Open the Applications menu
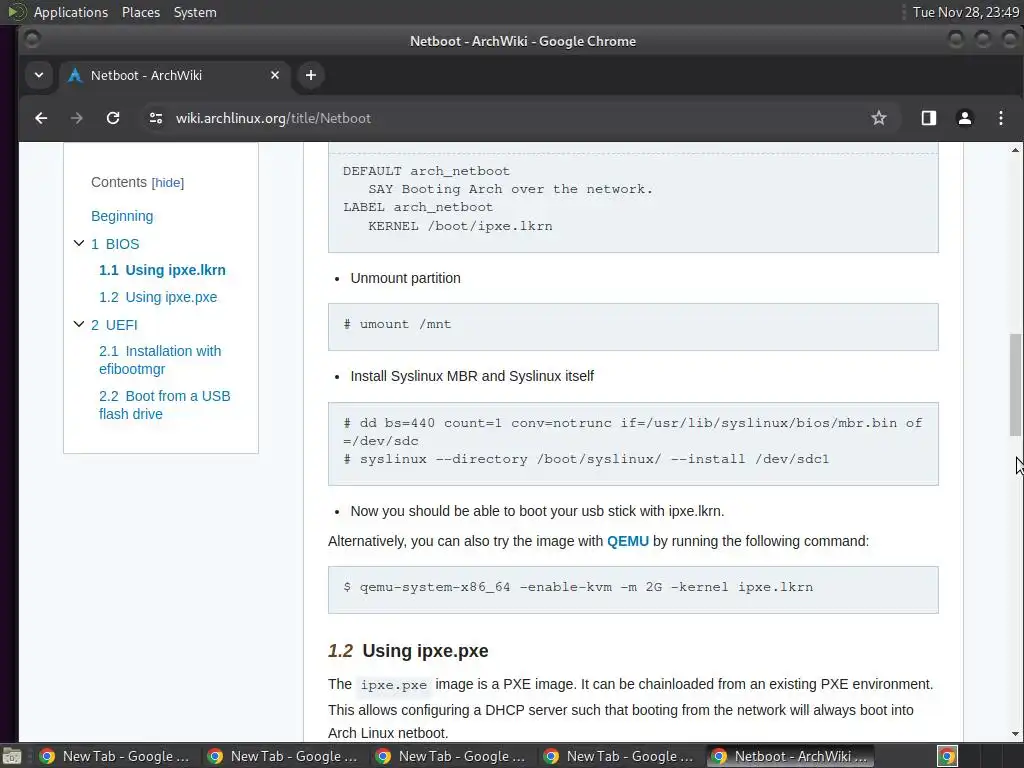 pyautogui.click(x=71, y=12)
